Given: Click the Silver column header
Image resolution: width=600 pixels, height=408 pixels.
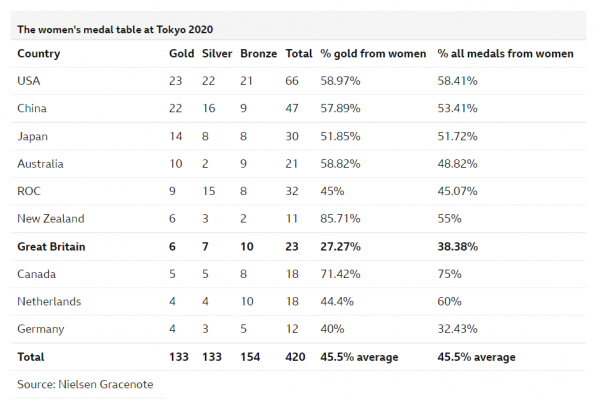Looking at the screenshot, I should [217, 54].
